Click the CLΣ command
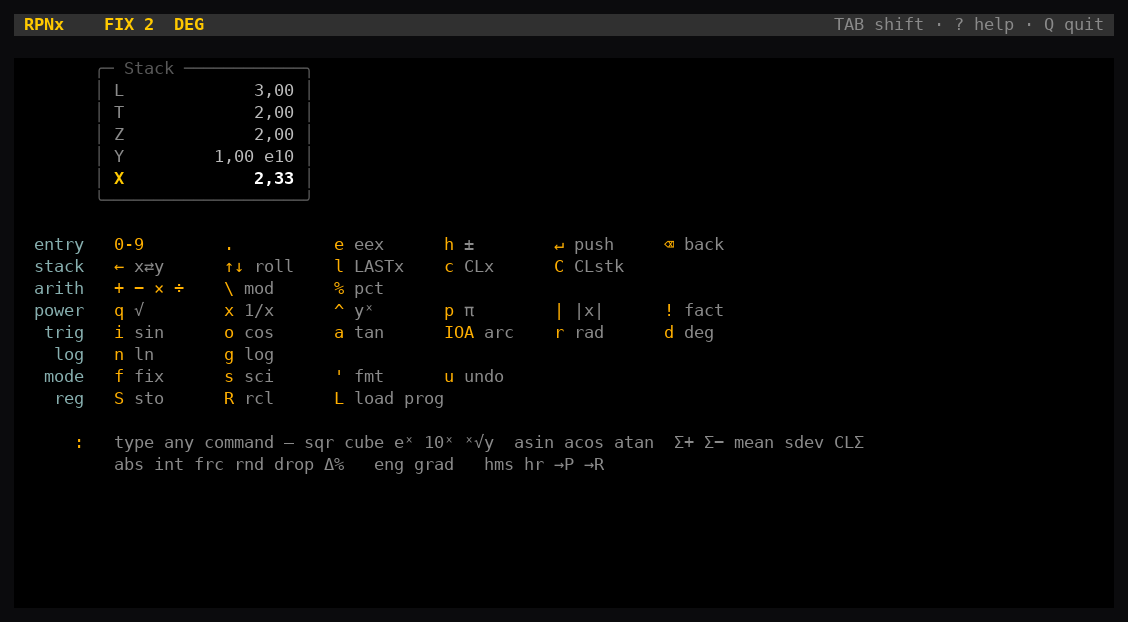This screenshot has width=1128, height=622. (x=849, y=443)
